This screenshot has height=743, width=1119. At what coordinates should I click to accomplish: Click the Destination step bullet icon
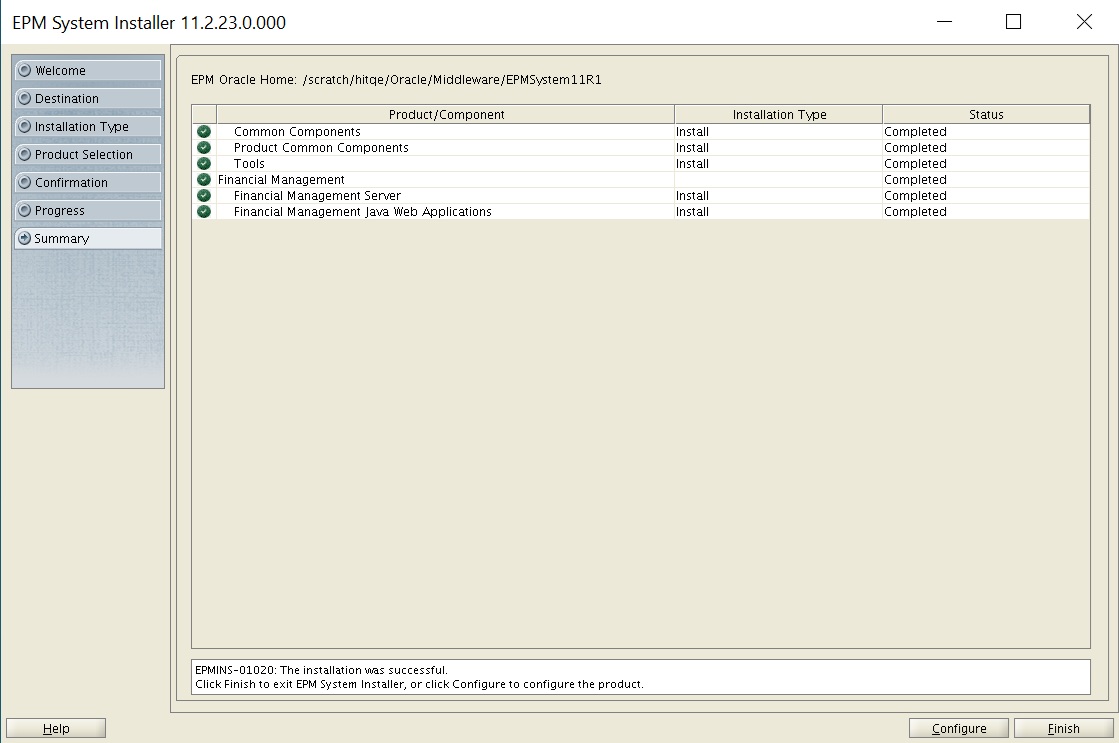pos(25,98)
